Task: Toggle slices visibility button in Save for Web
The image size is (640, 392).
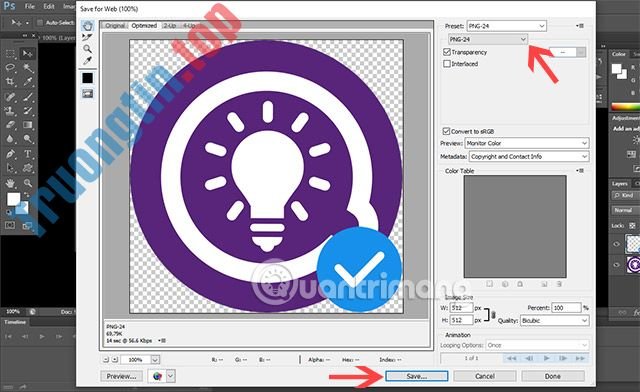Action: click(x=87, y=94)
